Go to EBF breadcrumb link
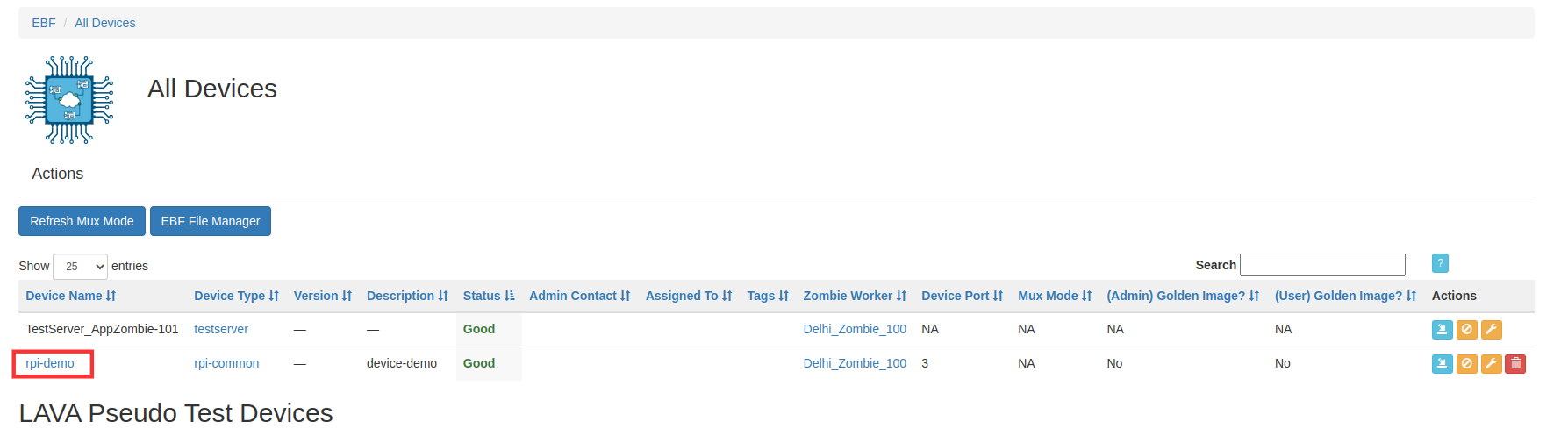 tap(44, 23)
